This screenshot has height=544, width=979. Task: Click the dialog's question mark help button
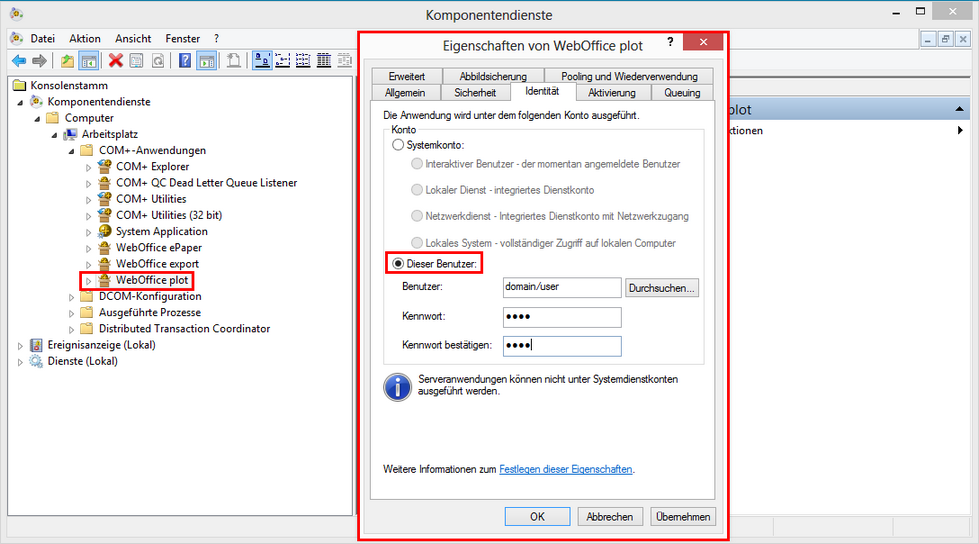pyautogui.click(x=670, y=42)
